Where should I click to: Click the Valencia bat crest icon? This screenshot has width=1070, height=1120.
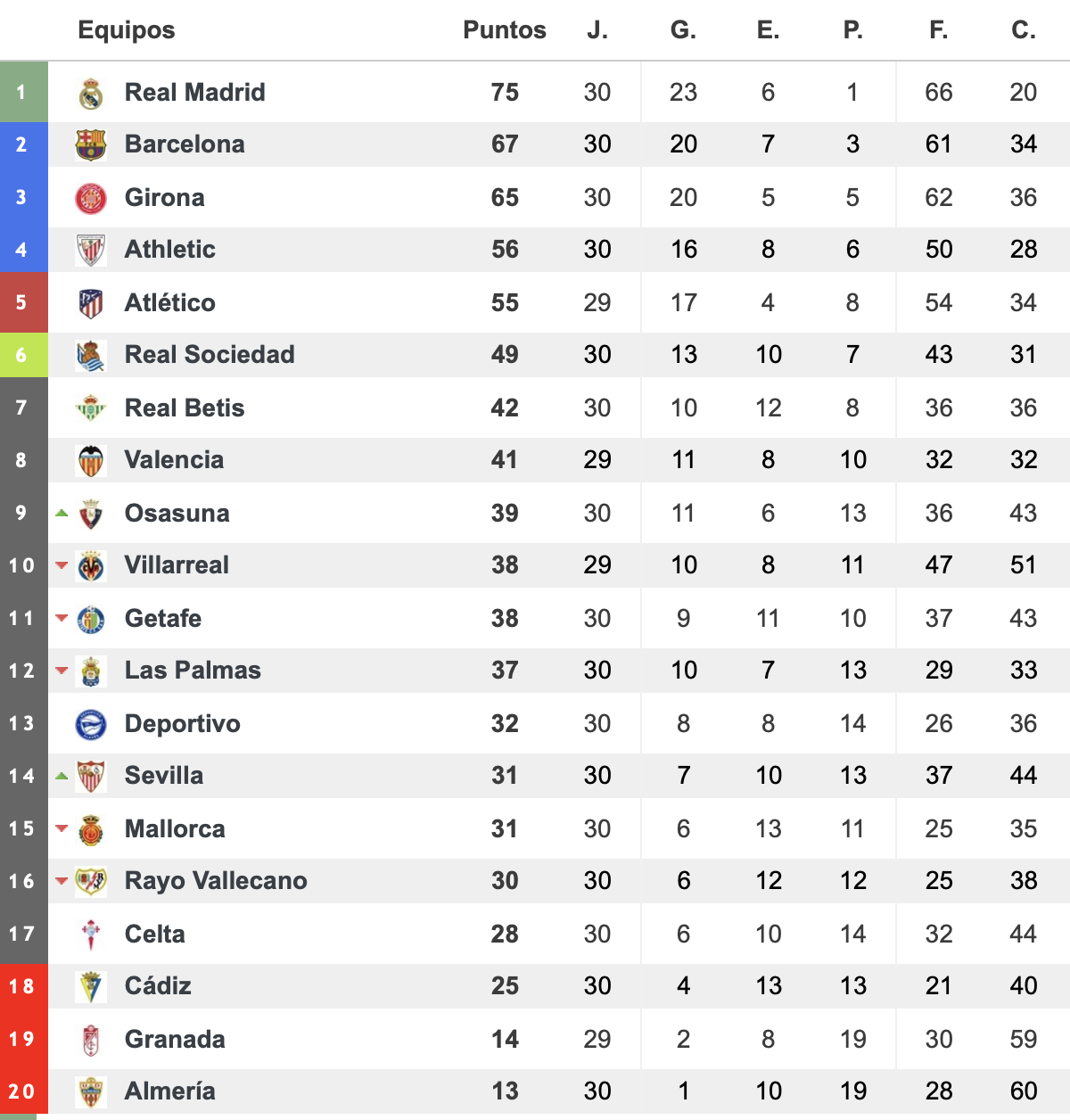tap(91, 460)
